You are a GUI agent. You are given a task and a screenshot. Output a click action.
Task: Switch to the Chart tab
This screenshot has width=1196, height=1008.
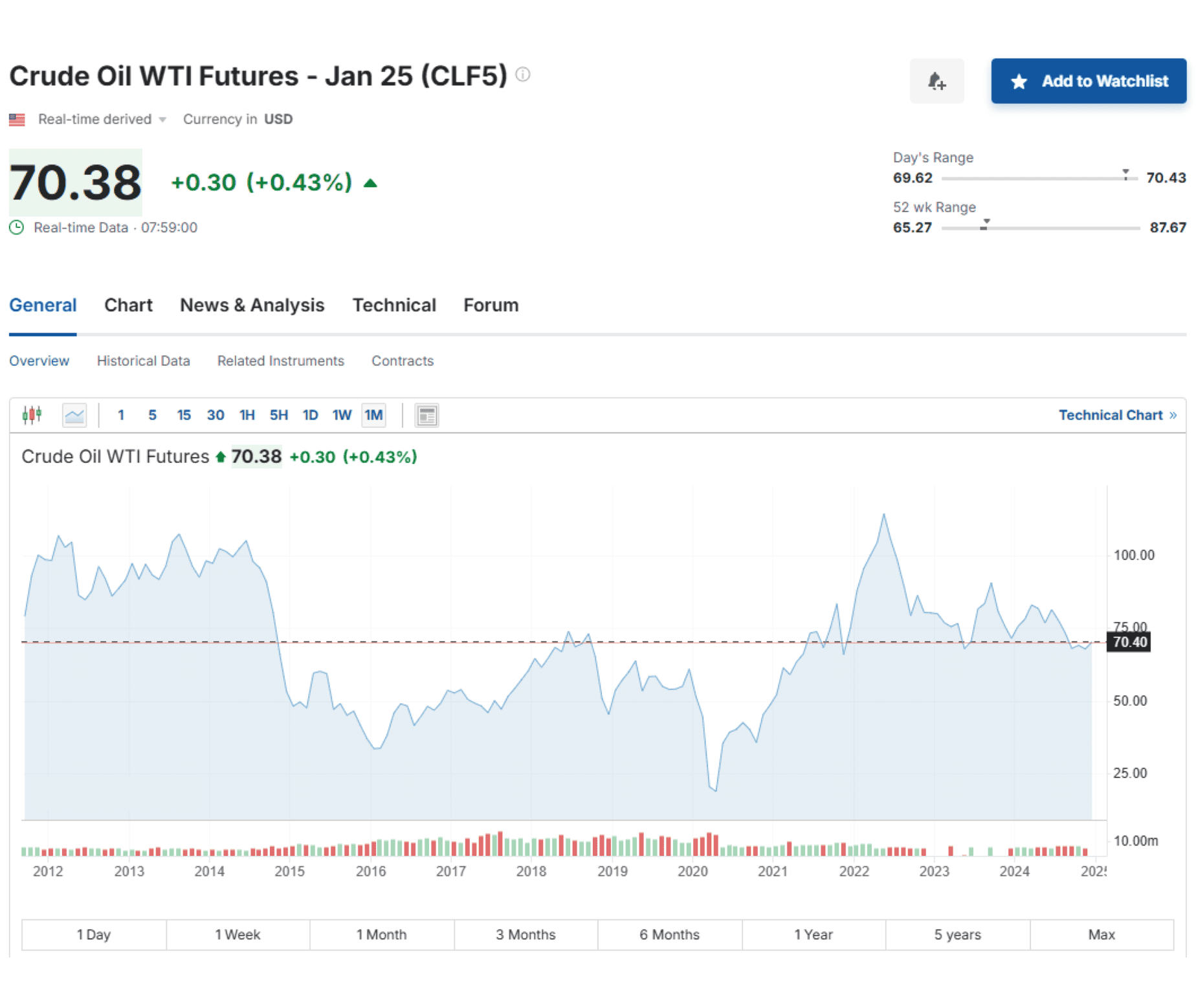(127, 305)
